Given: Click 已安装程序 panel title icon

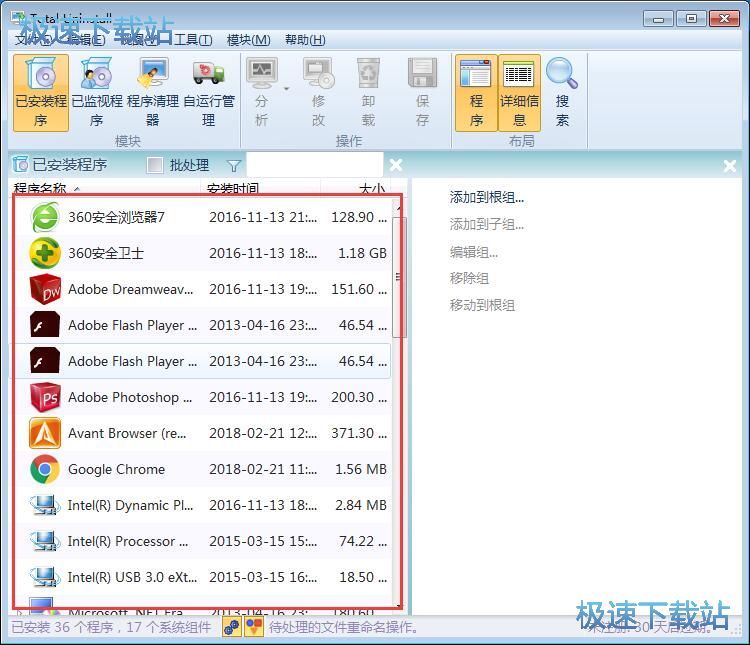Looking at the screenshot, I should point(20,165).
